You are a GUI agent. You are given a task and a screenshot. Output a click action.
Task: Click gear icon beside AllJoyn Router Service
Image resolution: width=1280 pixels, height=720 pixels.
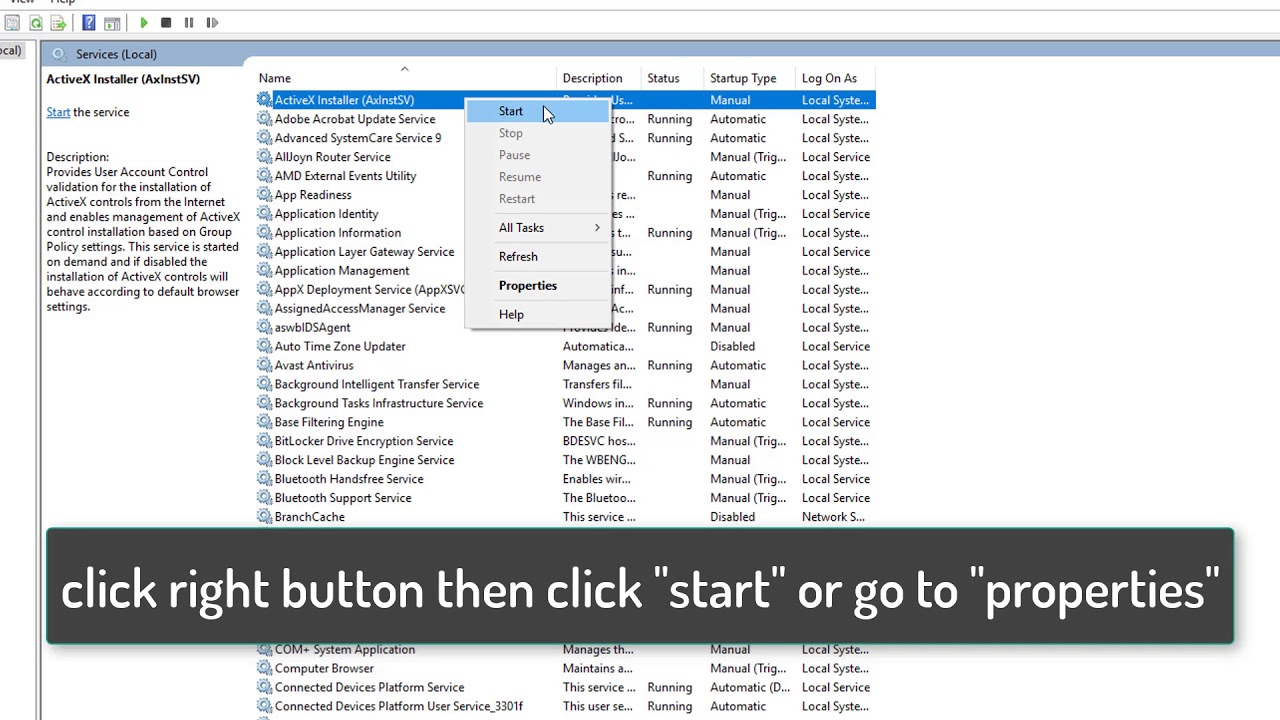pyautogui.click(x=264, y=157)
